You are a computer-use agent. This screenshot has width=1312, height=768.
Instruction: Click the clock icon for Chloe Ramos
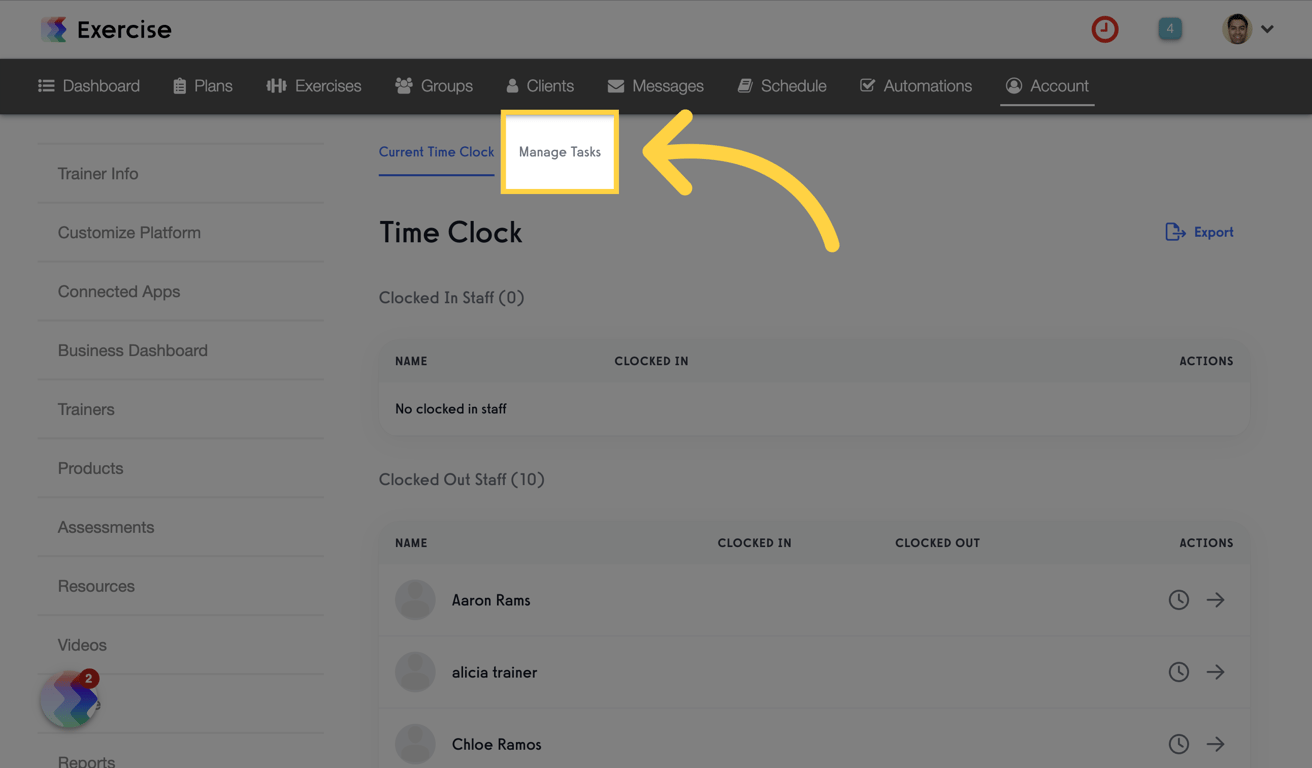point(1179,744)
